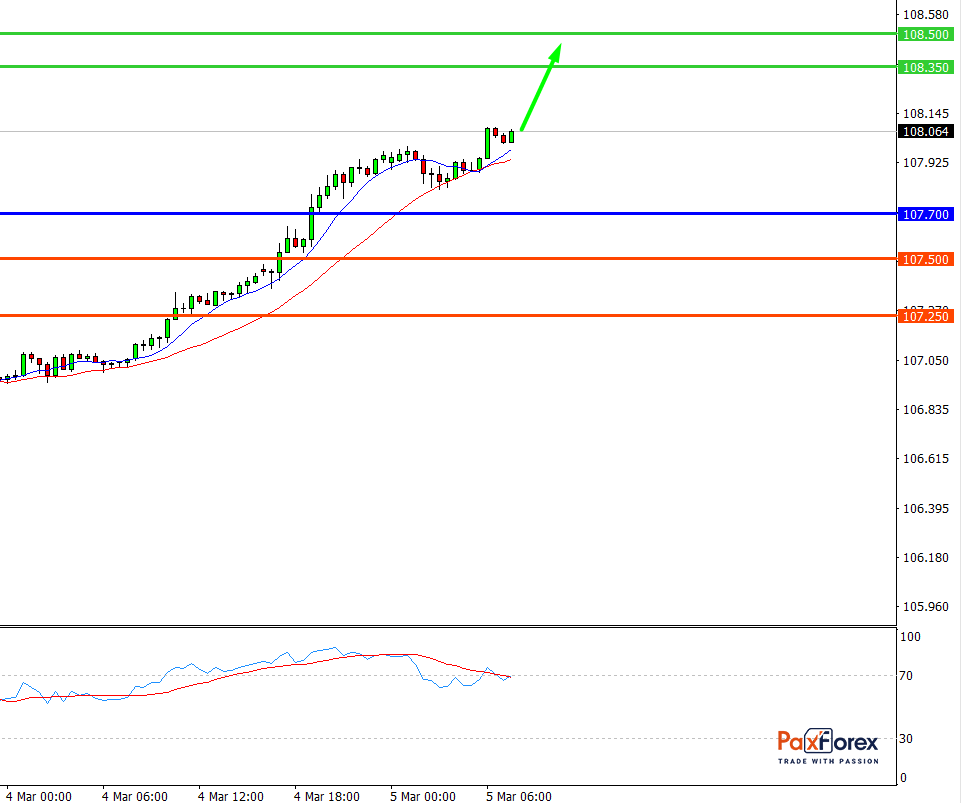Click the 105.960 axis value
Viewport: 962px width, 803px height.
pos(926,607)
